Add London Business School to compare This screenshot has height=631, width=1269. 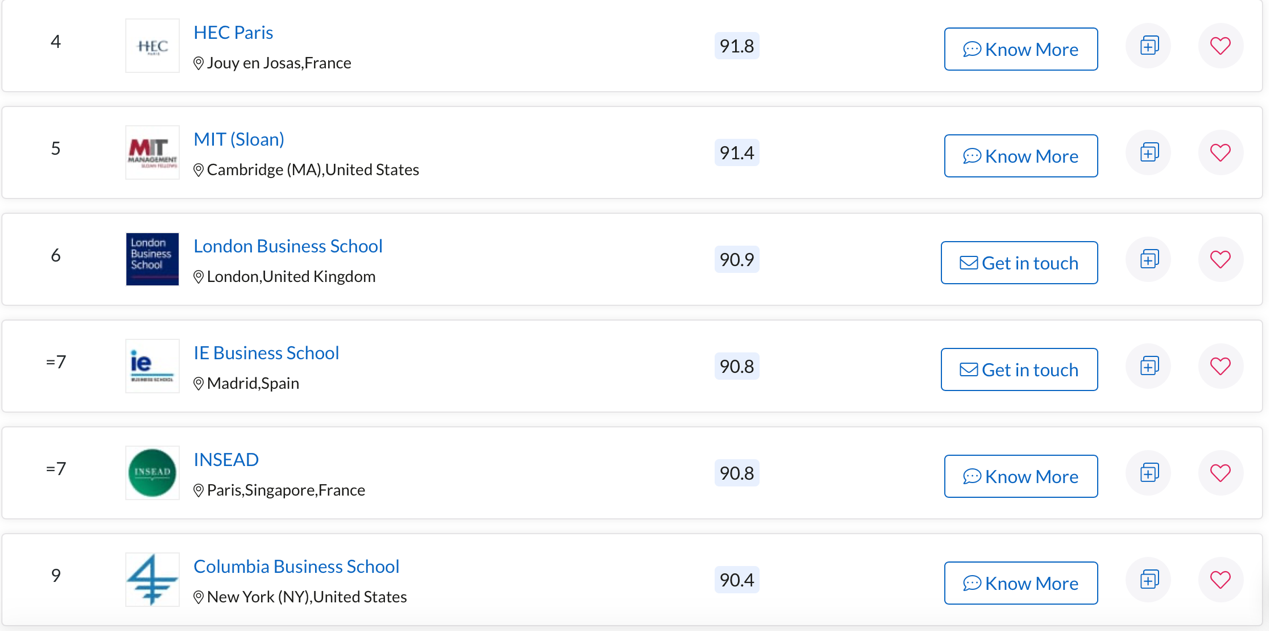pyautogui.click(x=1149, y=259)
